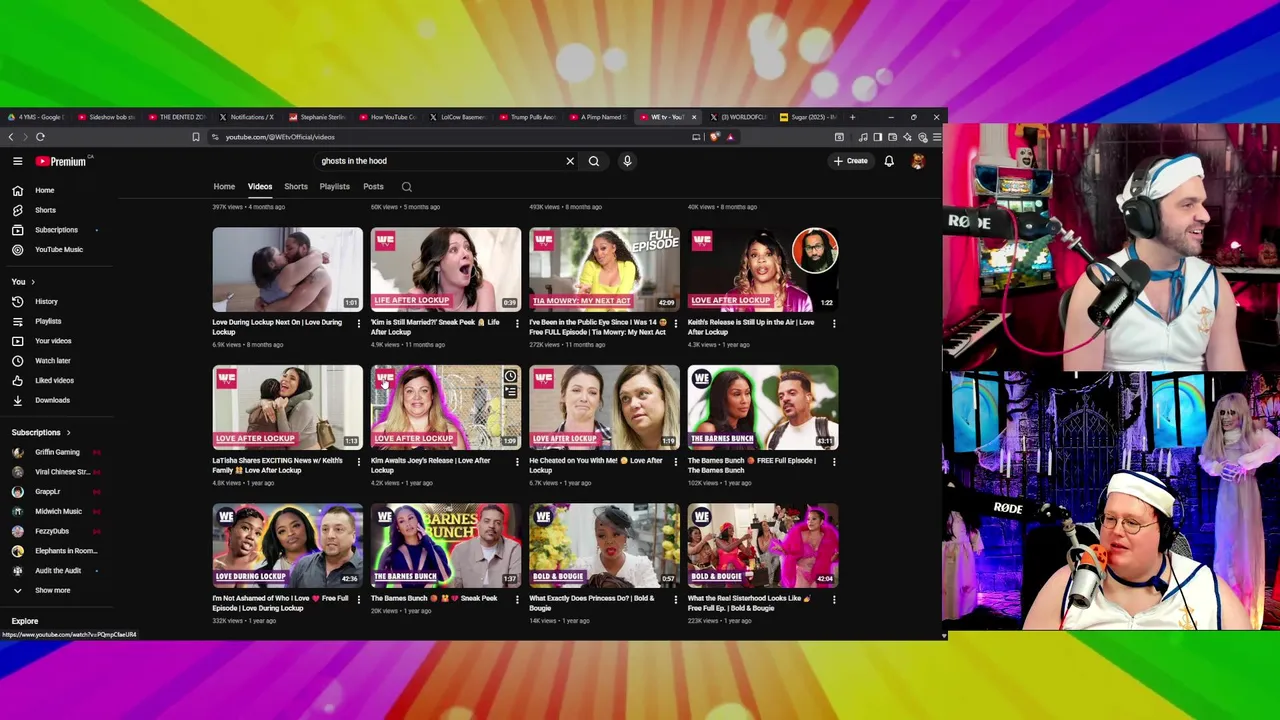Expand the Subscriptions section chevron
This screenshot has width=1280, height=720.
pyautogui.click(x=68, y=433)
